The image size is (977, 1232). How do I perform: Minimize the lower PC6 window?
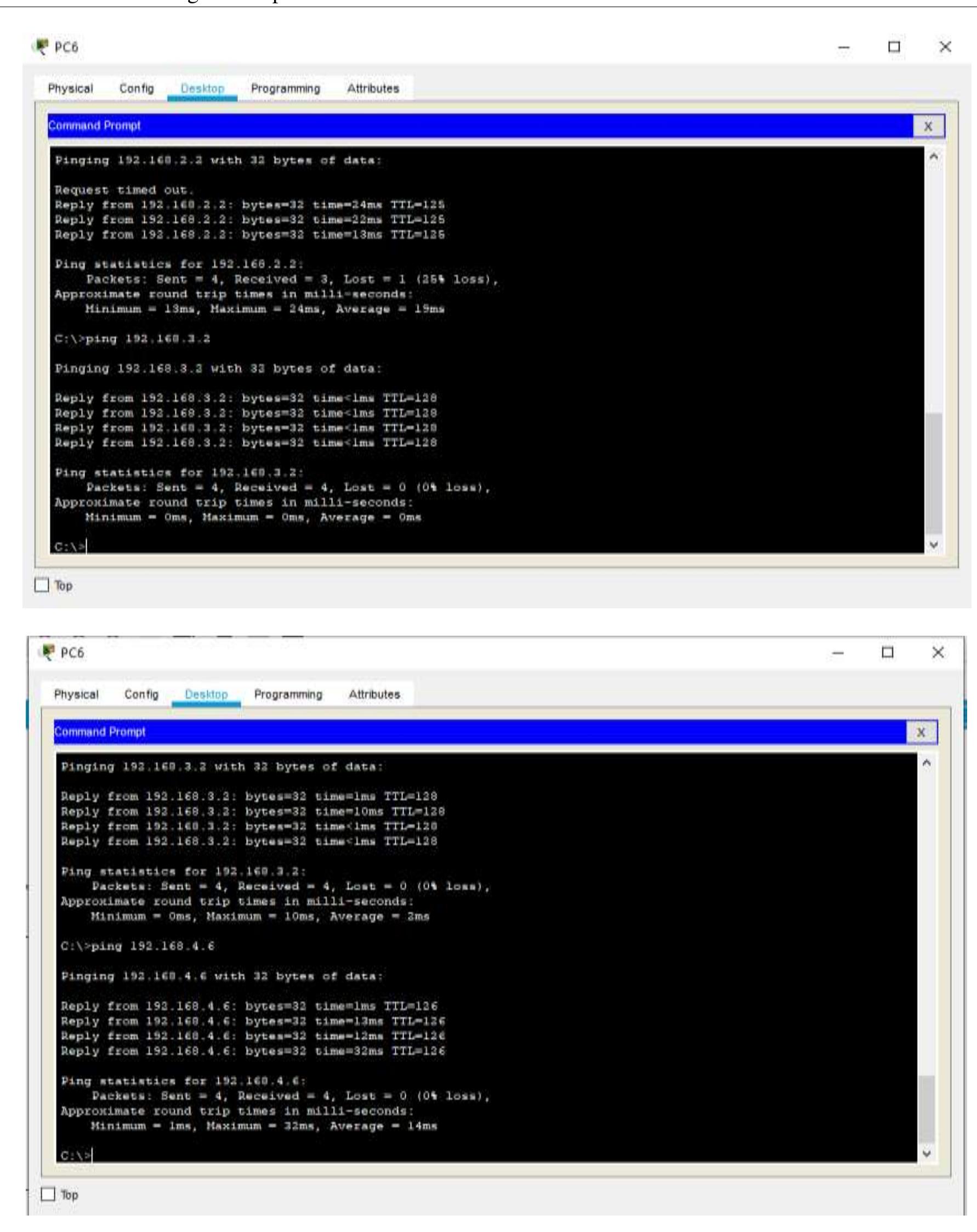838,654
